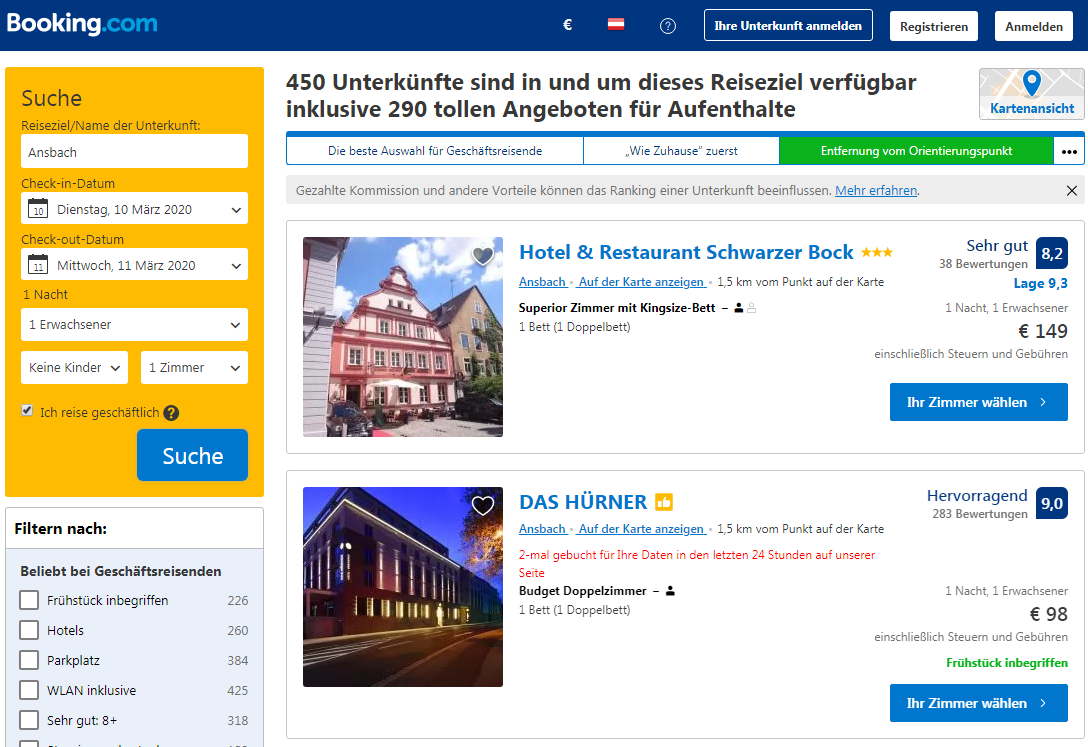1088x747 pixels.
Task: Click '38 Bewertungen' review count
Action: (983, 264)
